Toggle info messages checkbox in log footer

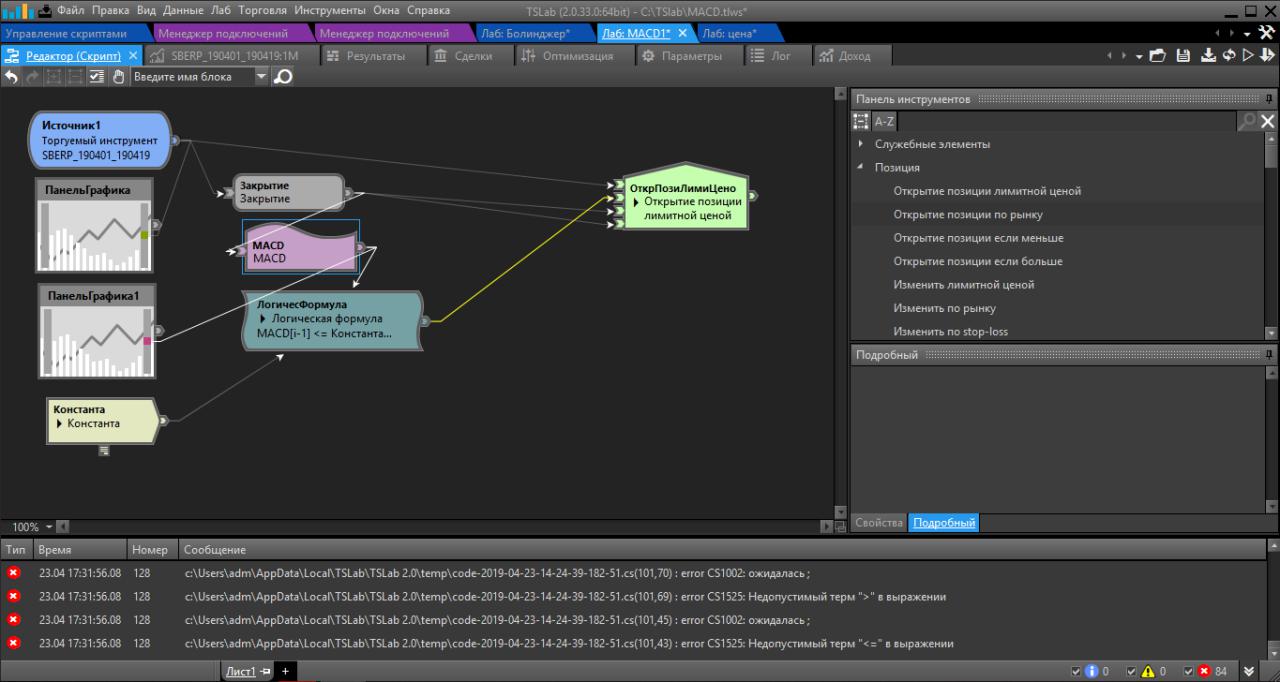click(x=1076, y=671)
